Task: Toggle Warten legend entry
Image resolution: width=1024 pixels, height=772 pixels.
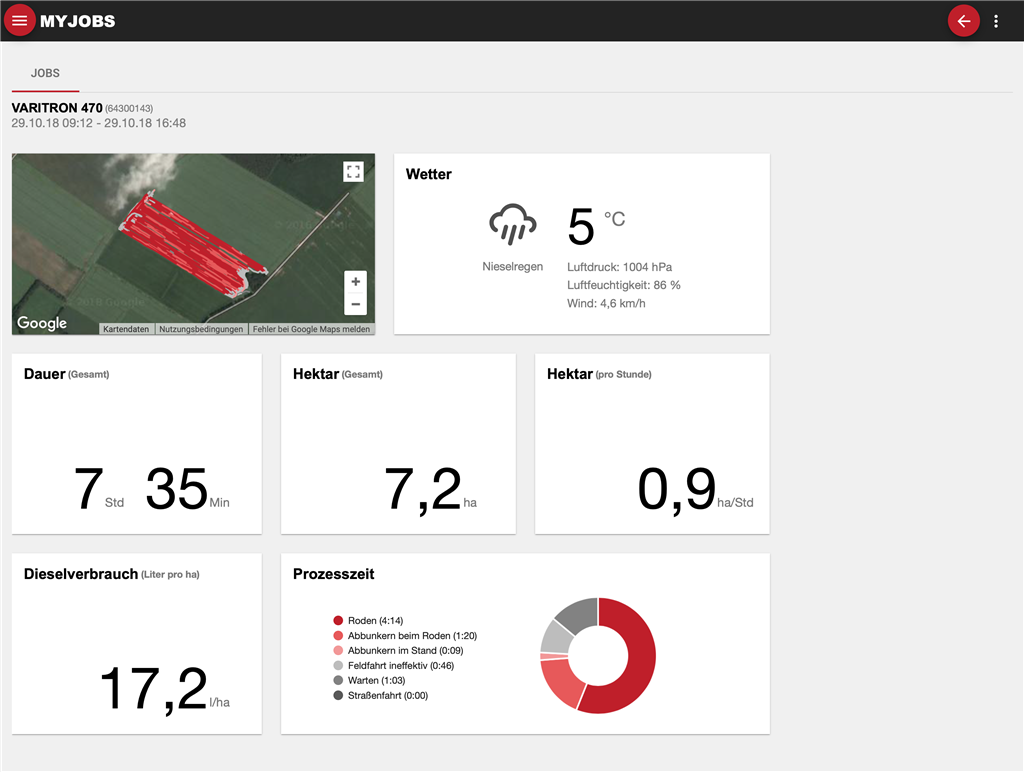Action: pos(370,681)
